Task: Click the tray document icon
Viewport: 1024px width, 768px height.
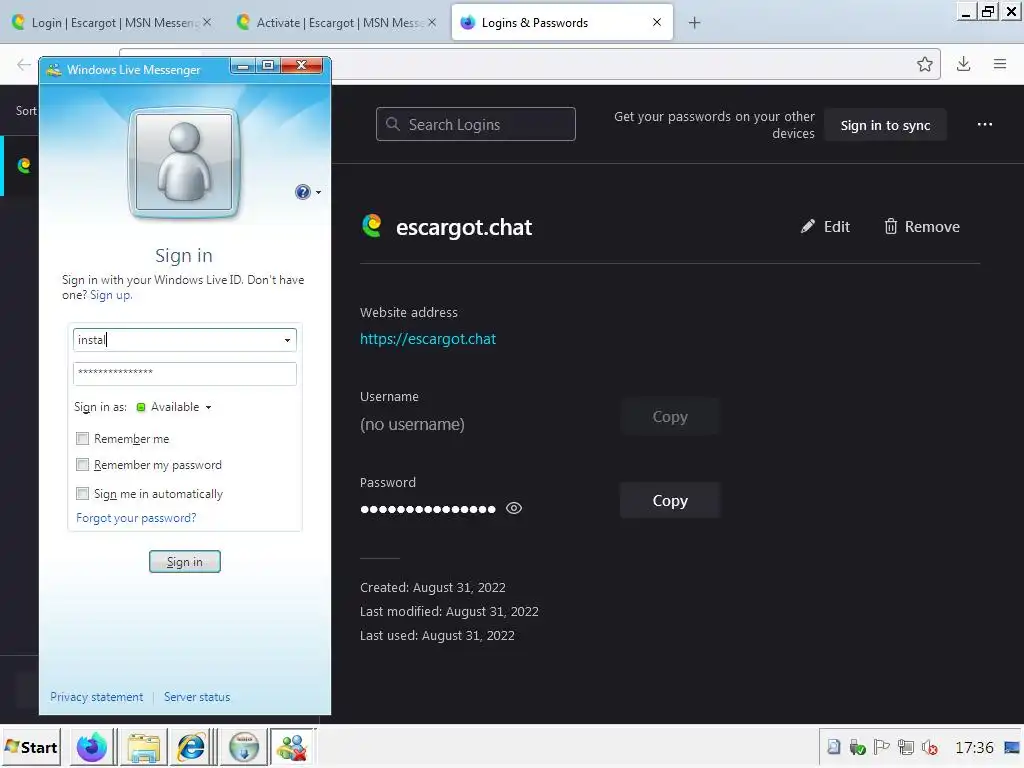Action: [x=834, y=747]
